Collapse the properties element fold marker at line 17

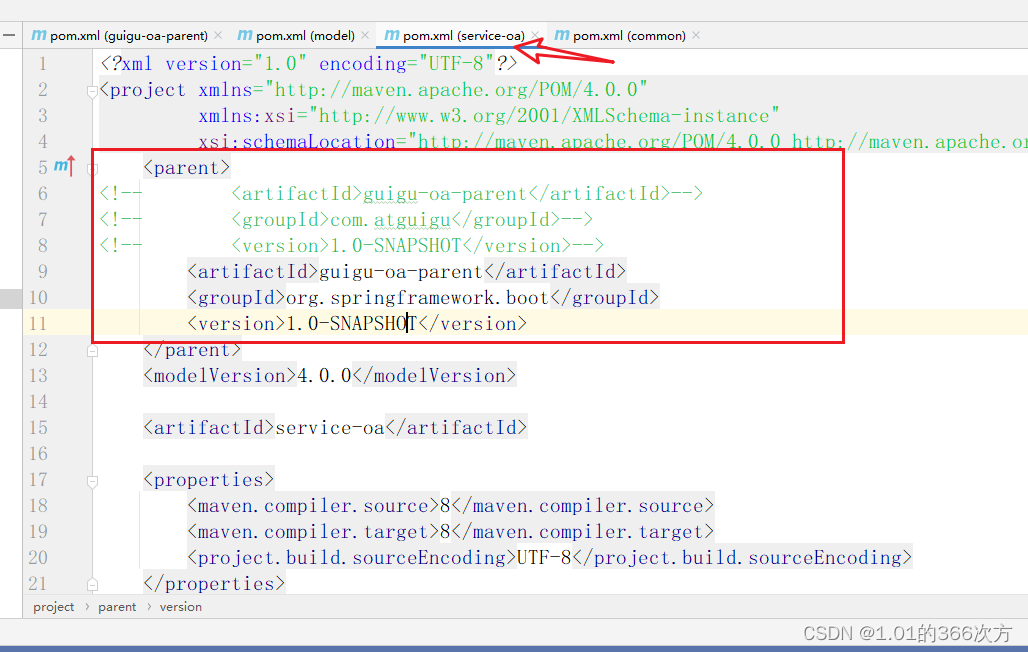(92, 480)
